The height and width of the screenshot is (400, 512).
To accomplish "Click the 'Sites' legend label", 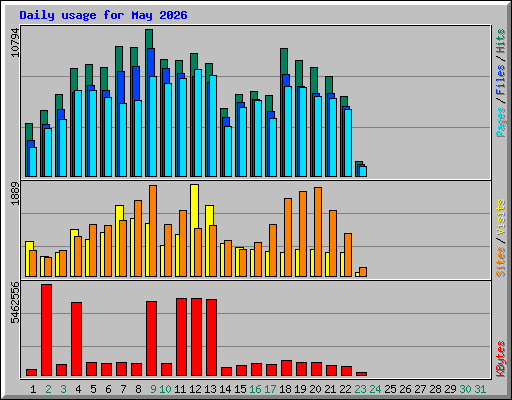I will 500,262.
